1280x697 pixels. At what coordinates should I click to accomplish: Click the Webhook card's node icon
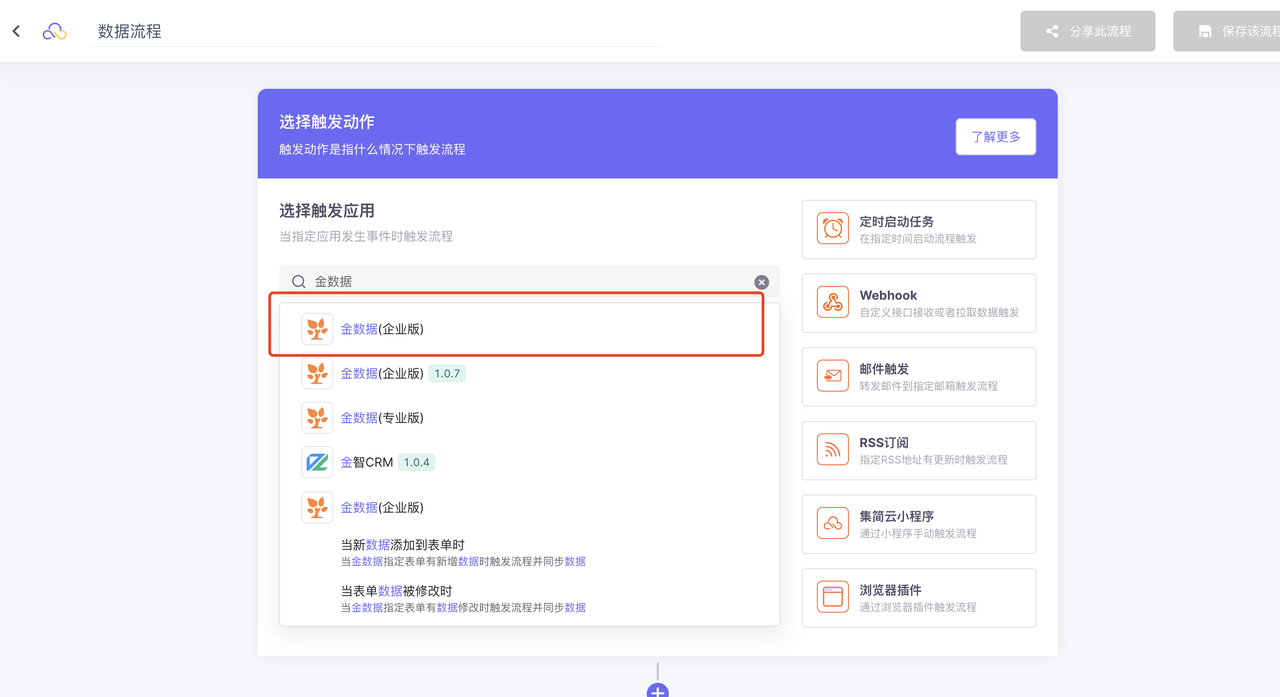click(x=832, y=303)
